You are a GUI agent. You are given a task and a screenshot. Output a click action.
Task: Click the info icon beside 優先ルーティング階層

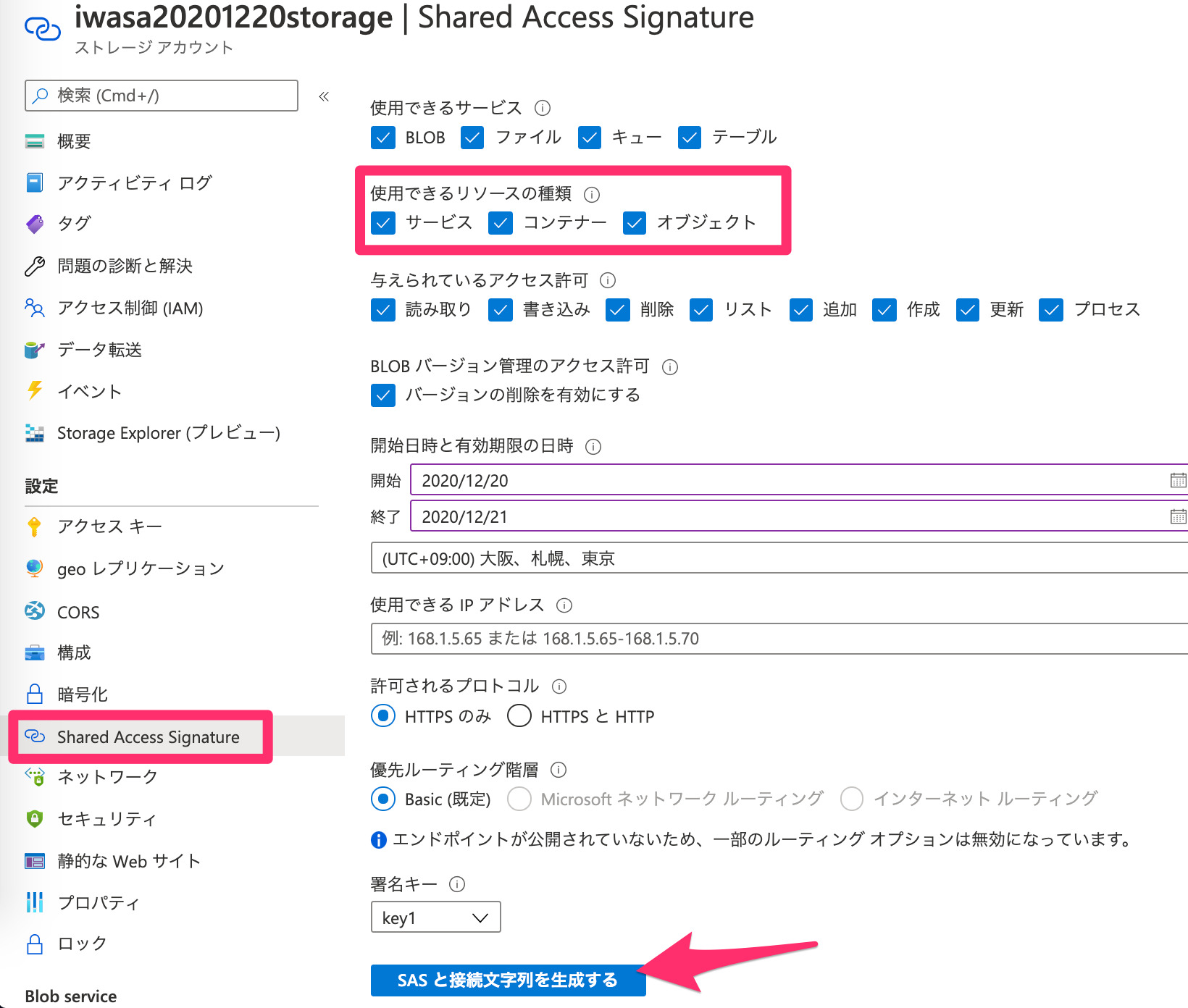(x=559, y=770)
